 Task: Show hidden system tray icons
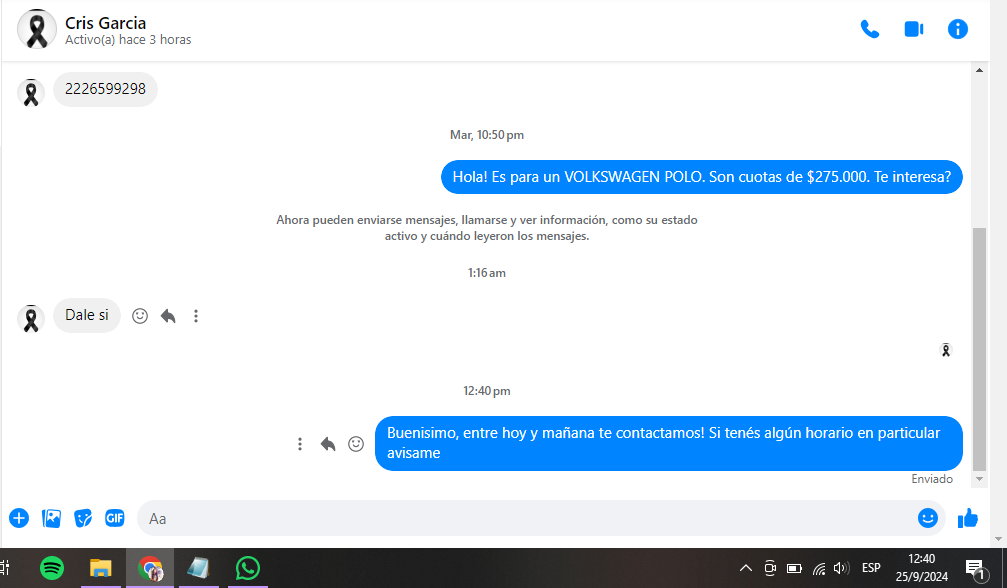(x=746, y=568)
